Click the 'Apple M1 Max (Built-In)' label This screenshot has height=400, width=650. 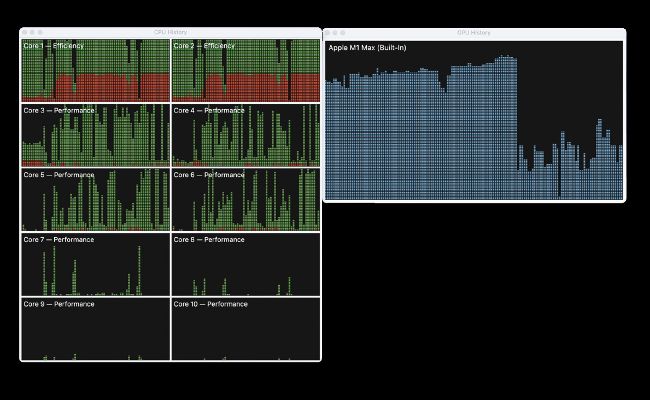pyautogui.click(x=368, y=47)
